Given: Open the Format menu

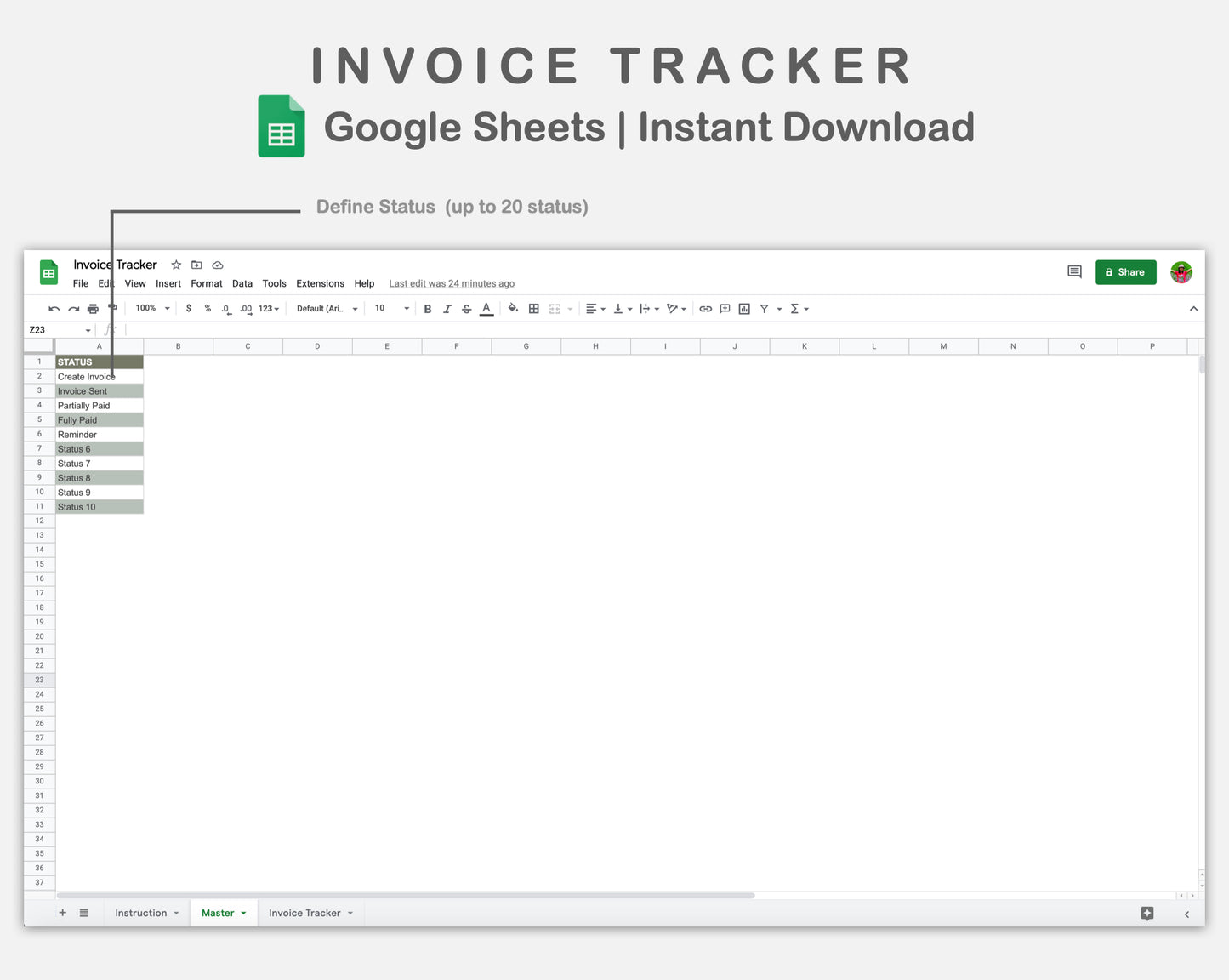Looking at the screenshot, I should coord(207,283).
